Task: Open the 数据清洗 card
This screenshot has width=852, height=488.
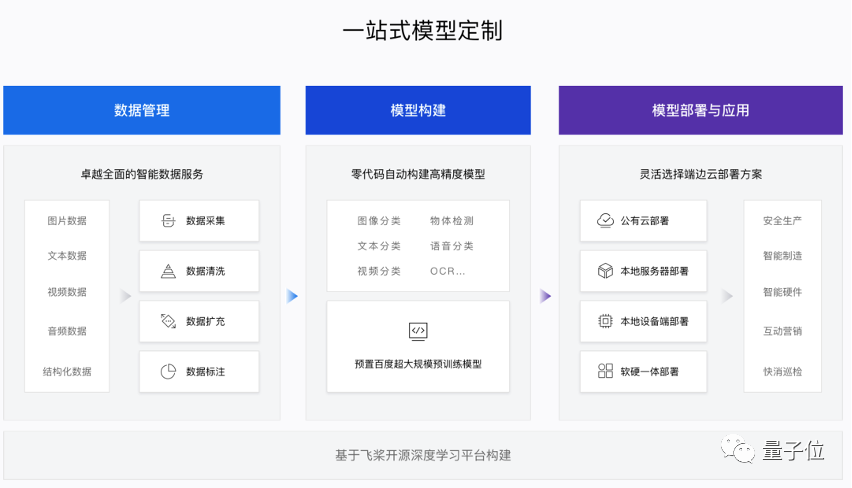Action: coord(199,271)
